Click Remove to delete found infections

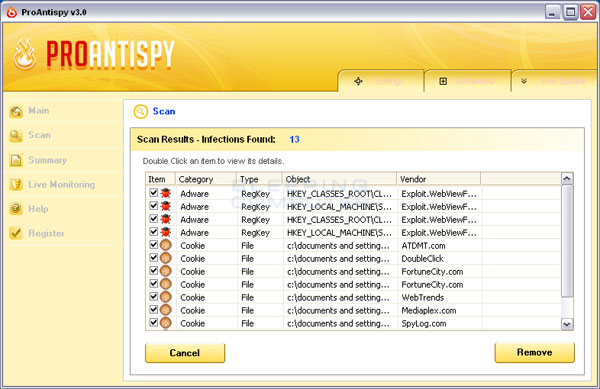pos(534,352)
